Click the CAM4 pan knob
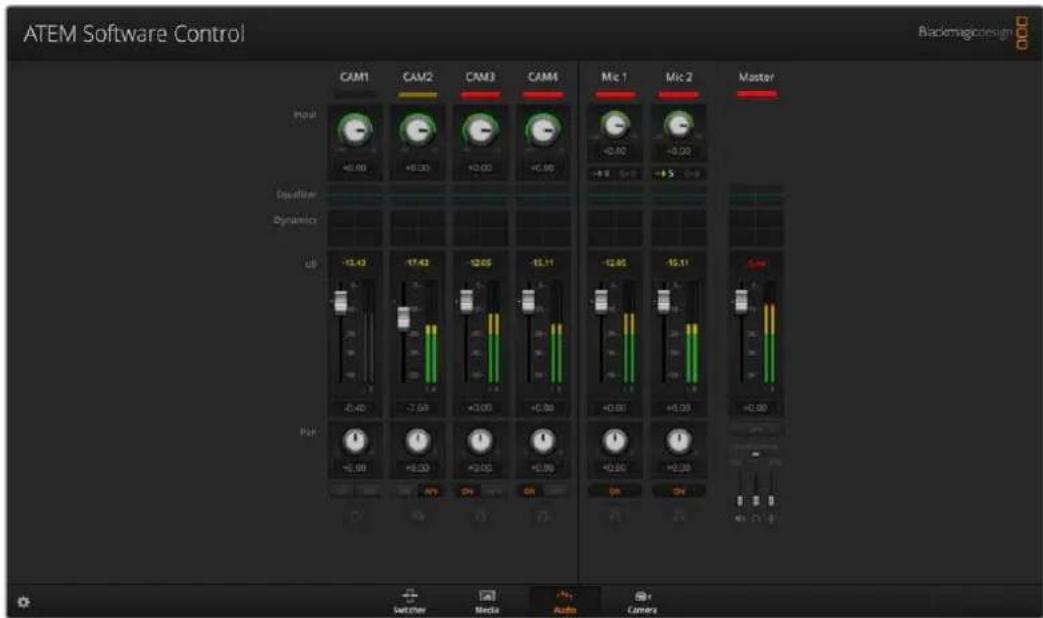1043x618 pixels. click(x=543, y=440)
